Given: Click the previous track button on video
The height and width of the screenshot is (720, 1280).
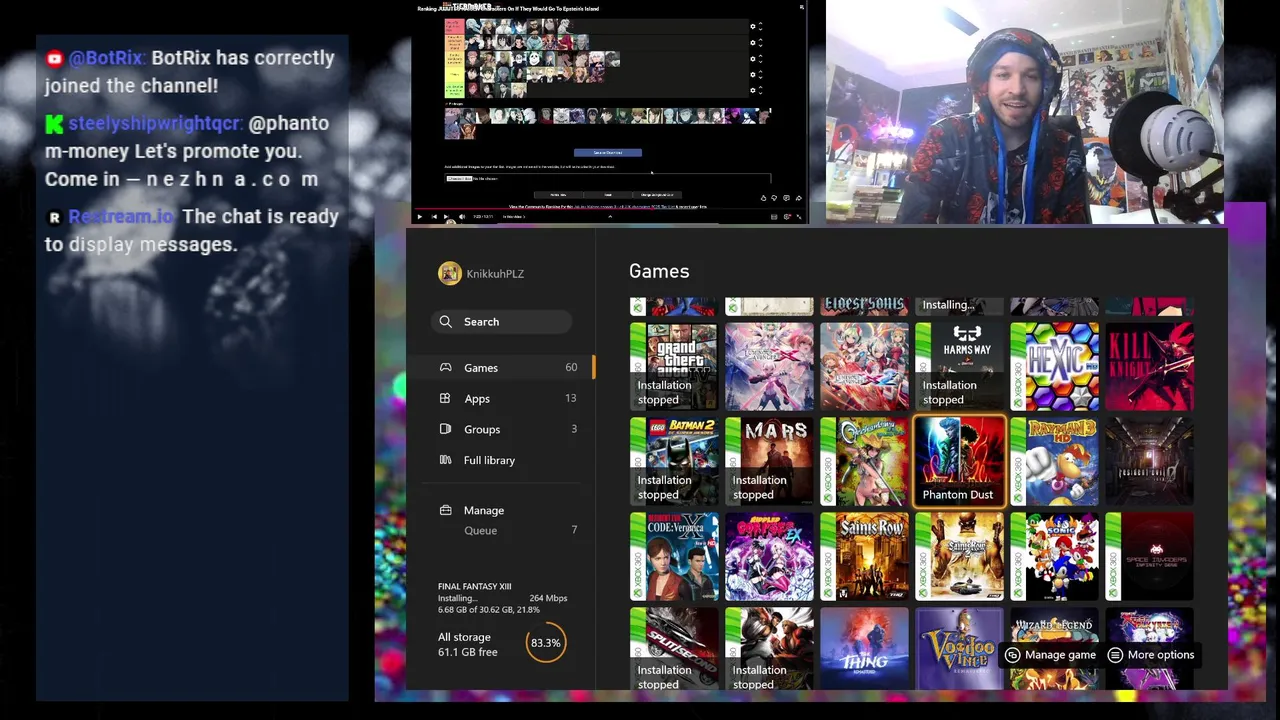Looking at the screenshot, I should point(434,217).
